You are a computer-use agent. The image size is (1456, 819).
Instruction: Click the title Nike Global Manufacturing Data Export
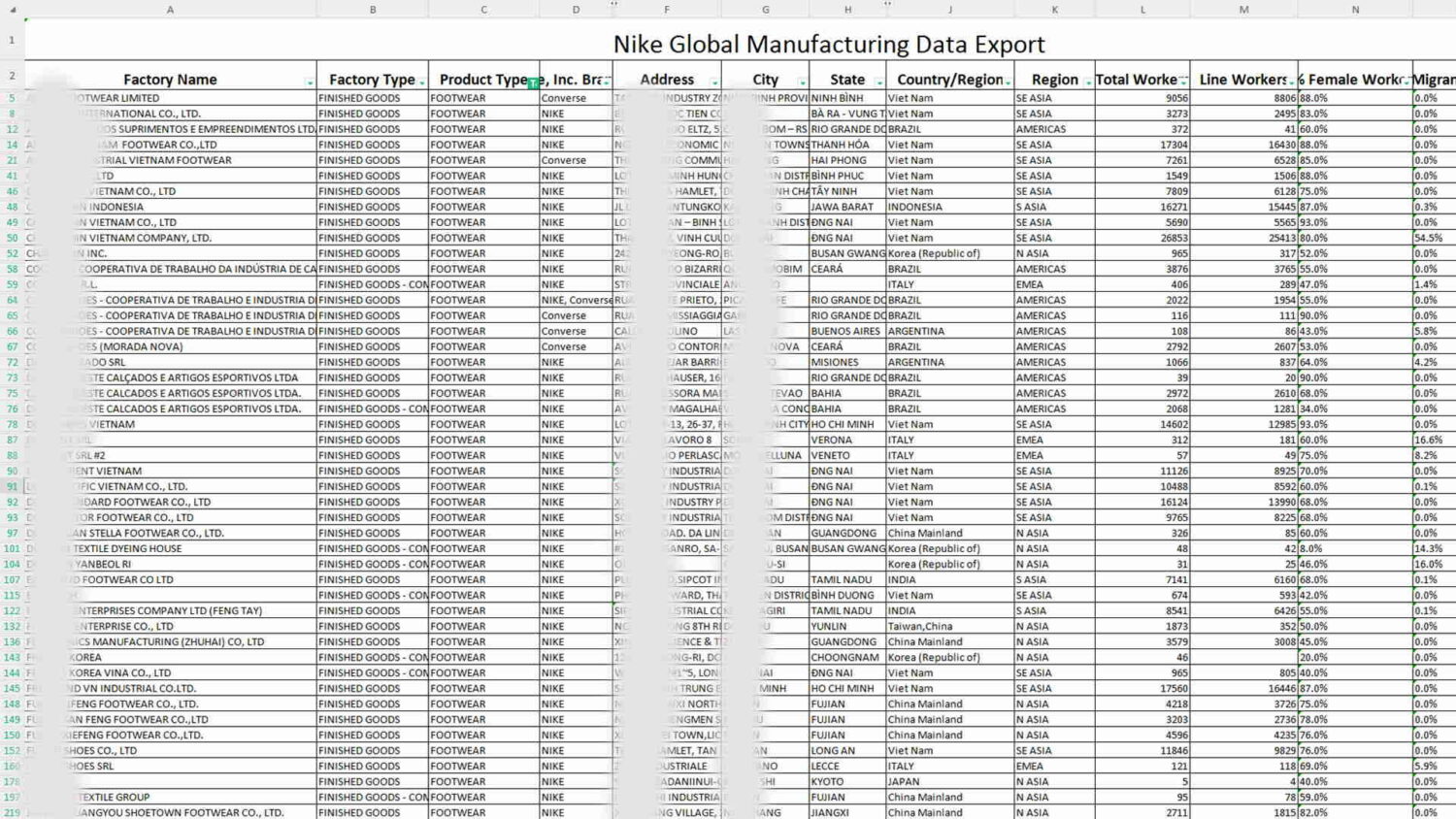click(x=829, y=45)
